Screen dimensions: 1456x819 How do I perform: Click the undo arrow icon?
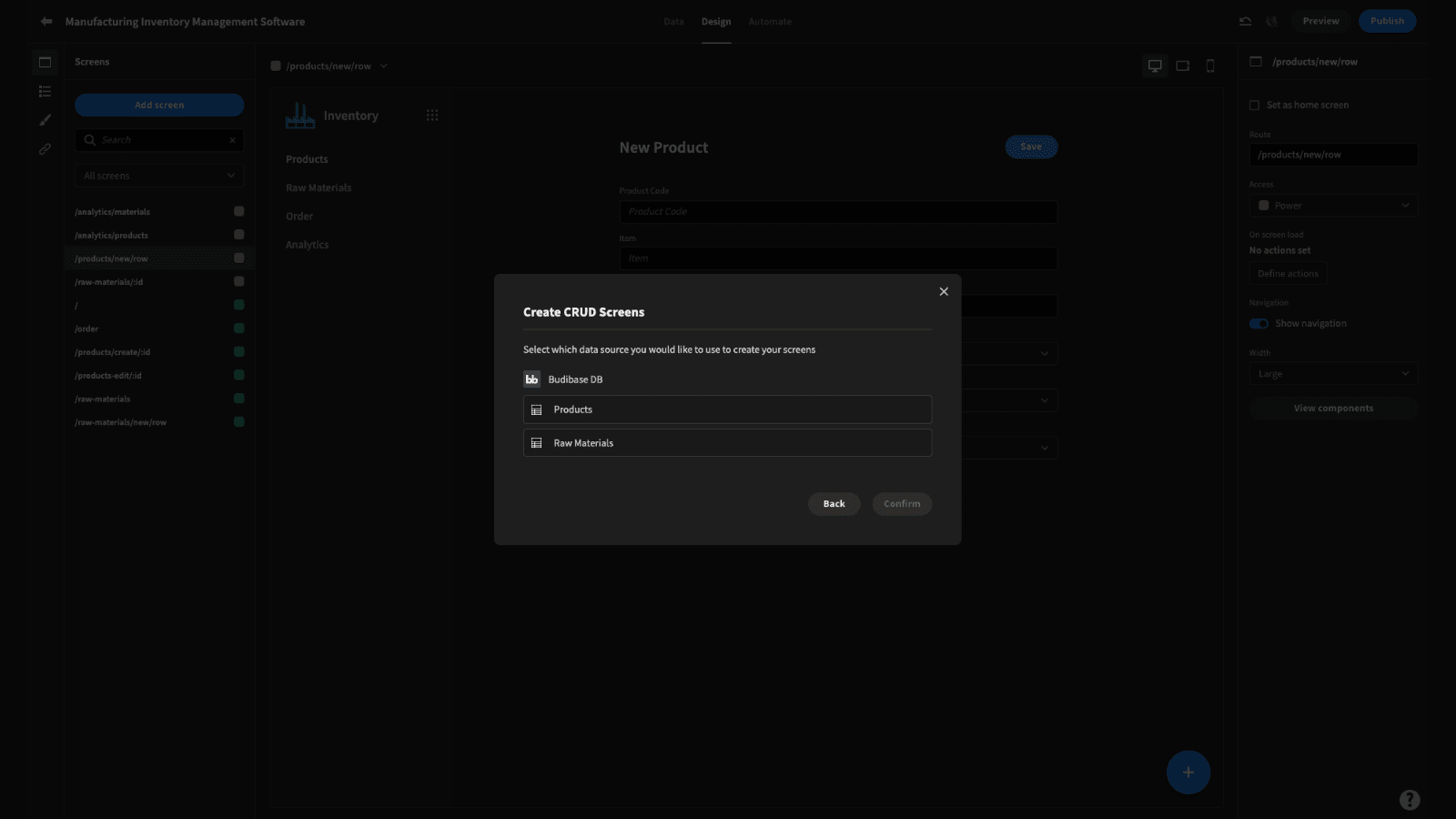click(x=1245, y=21)
